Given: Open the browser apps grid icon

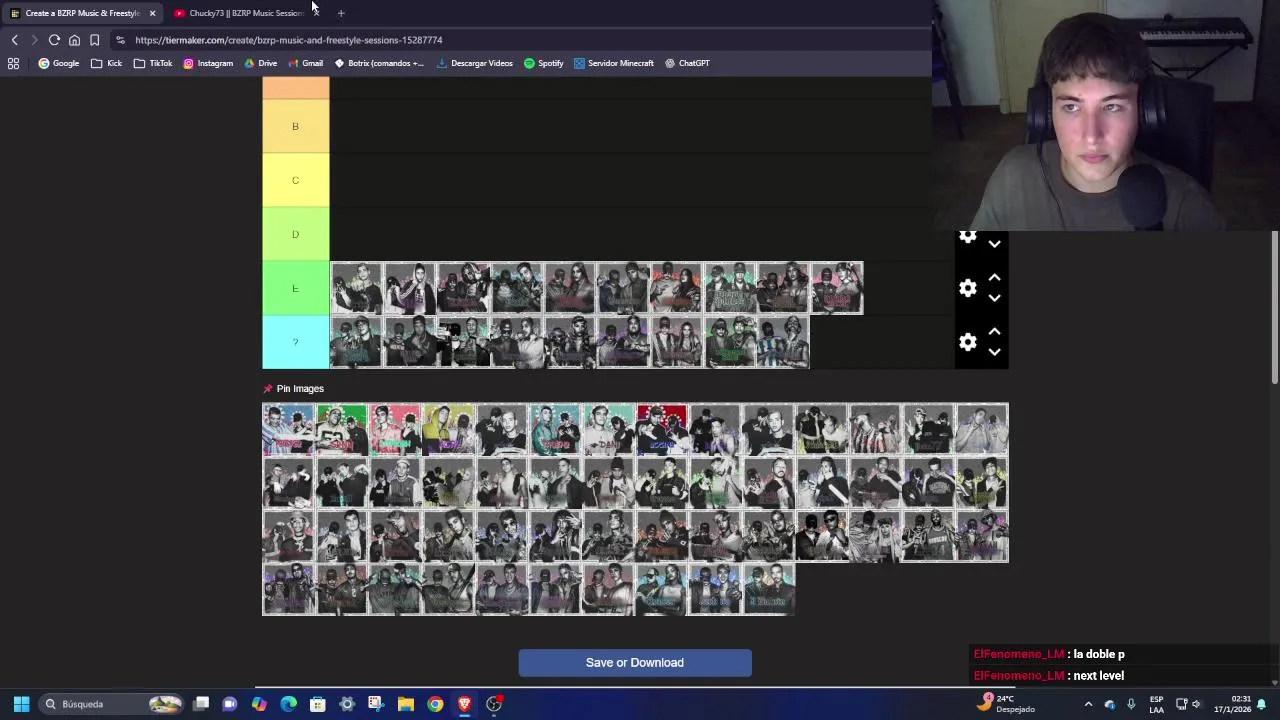Looking at the screenshot, I should 13,63.
